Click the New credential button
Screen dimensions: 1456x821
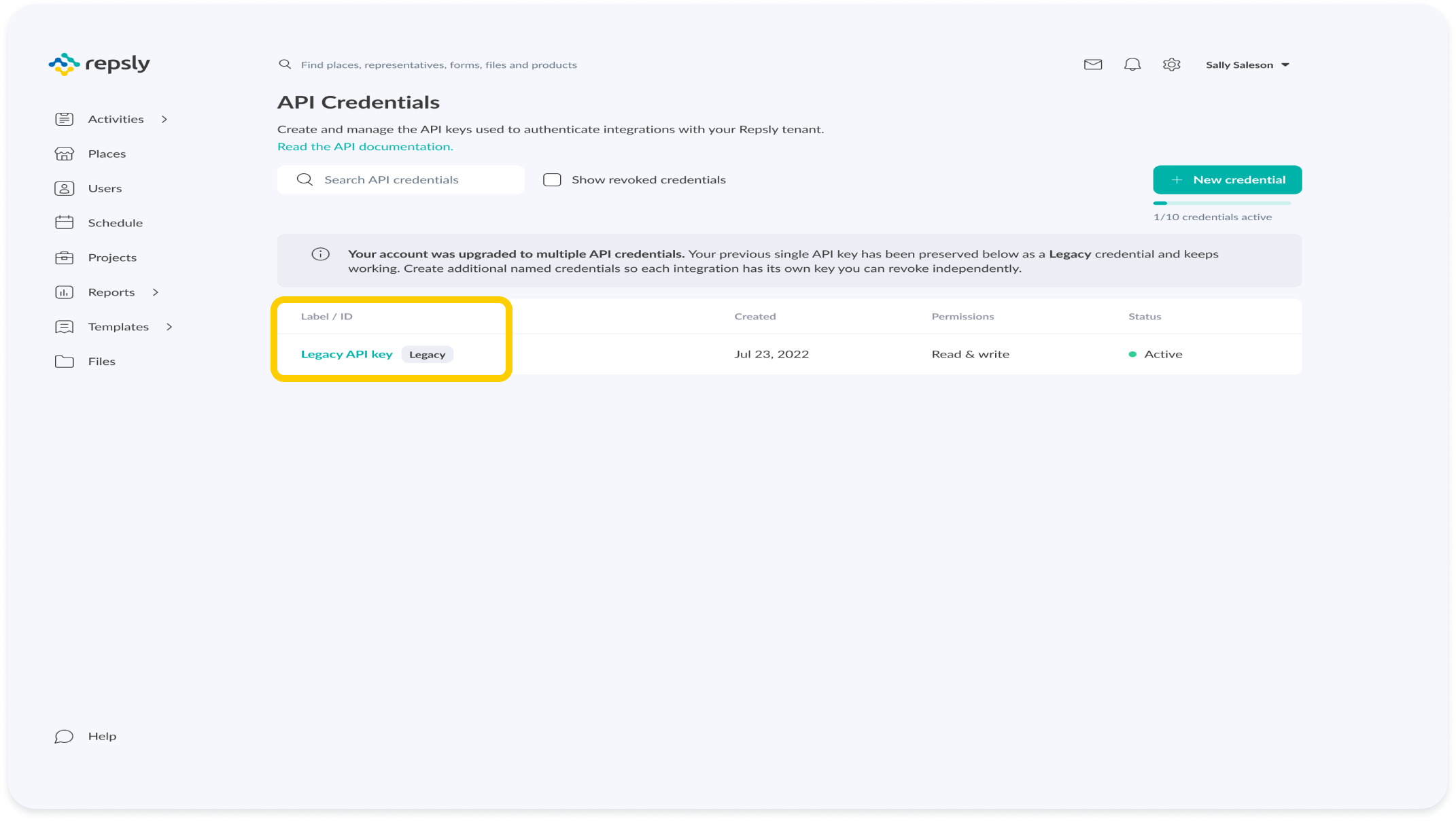click(x=1227, y=179)
